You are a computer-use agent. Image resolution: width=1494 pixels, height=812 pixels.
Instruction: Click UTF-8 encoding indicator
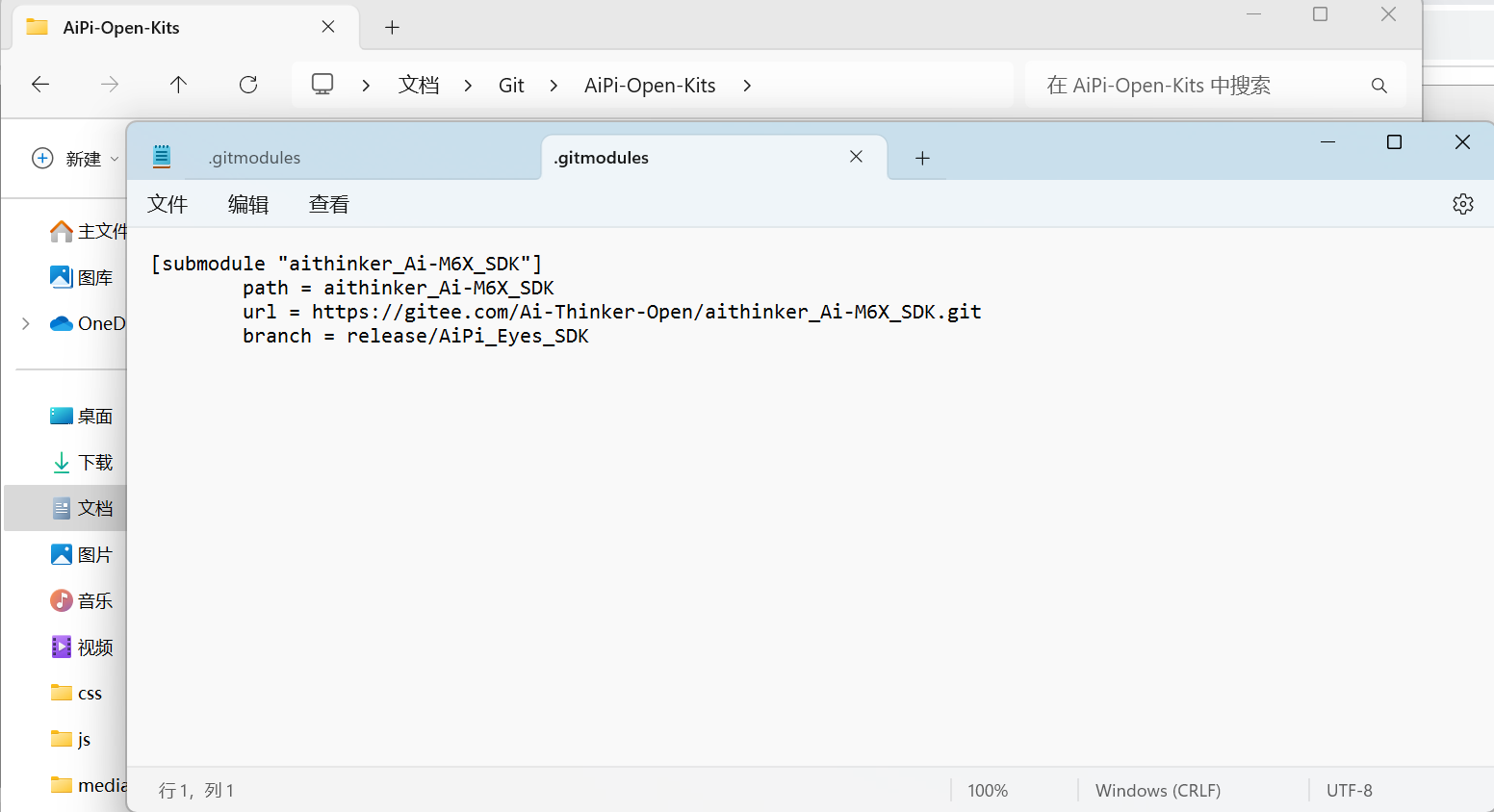tap(1350, 791)
